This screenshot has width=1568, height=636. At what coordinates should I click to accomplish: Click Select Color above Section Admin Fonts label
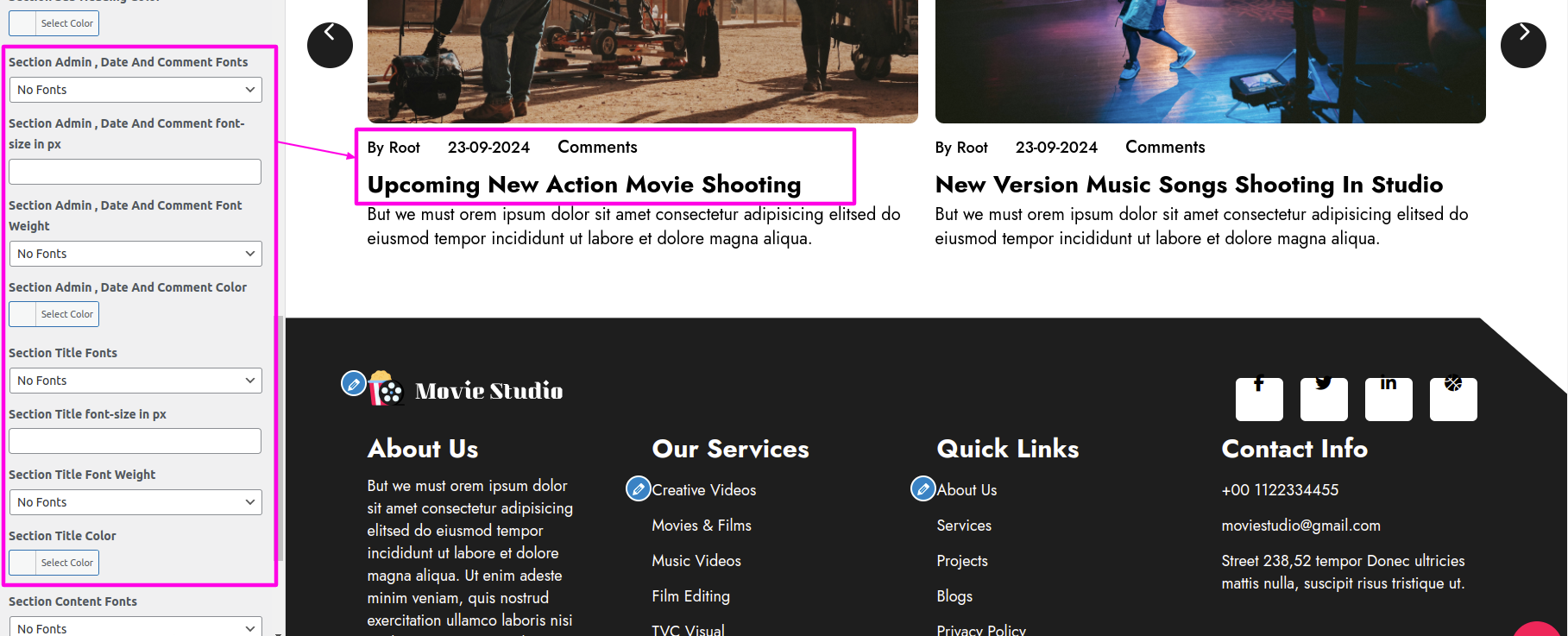54,23
